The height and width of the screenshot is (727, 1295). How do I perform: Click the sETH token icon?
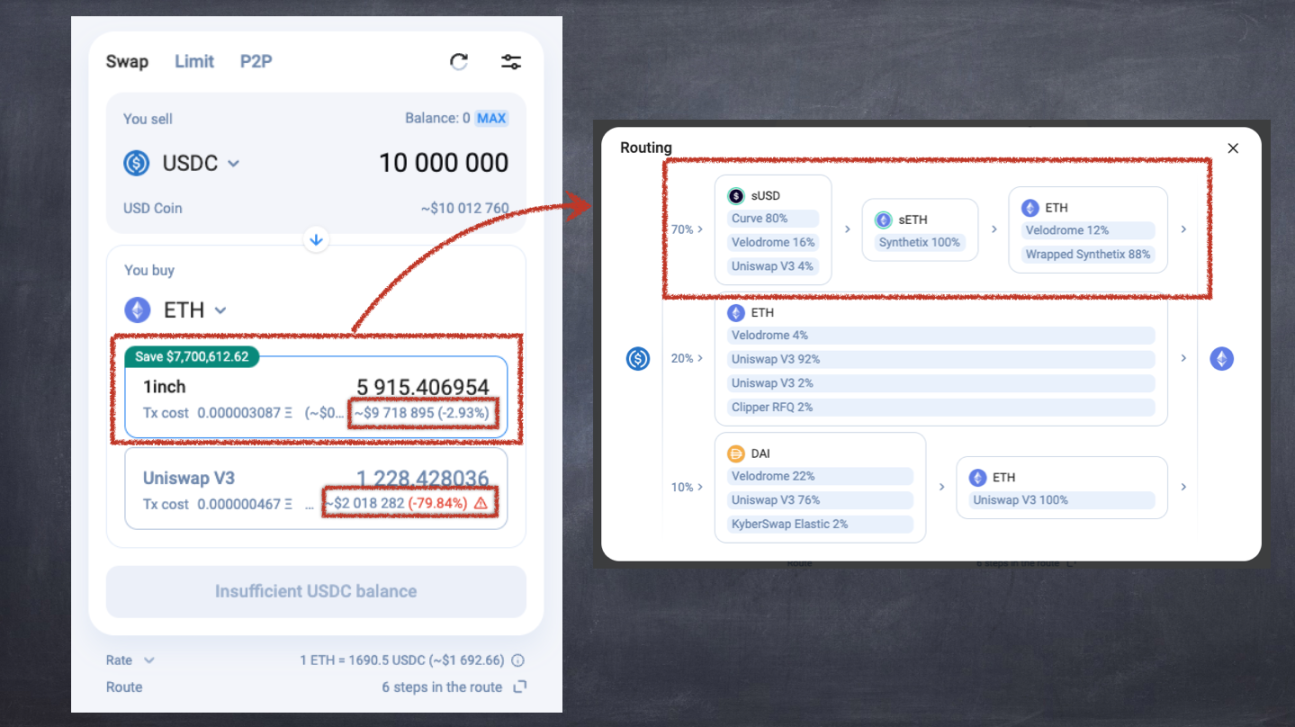(883, 220)
